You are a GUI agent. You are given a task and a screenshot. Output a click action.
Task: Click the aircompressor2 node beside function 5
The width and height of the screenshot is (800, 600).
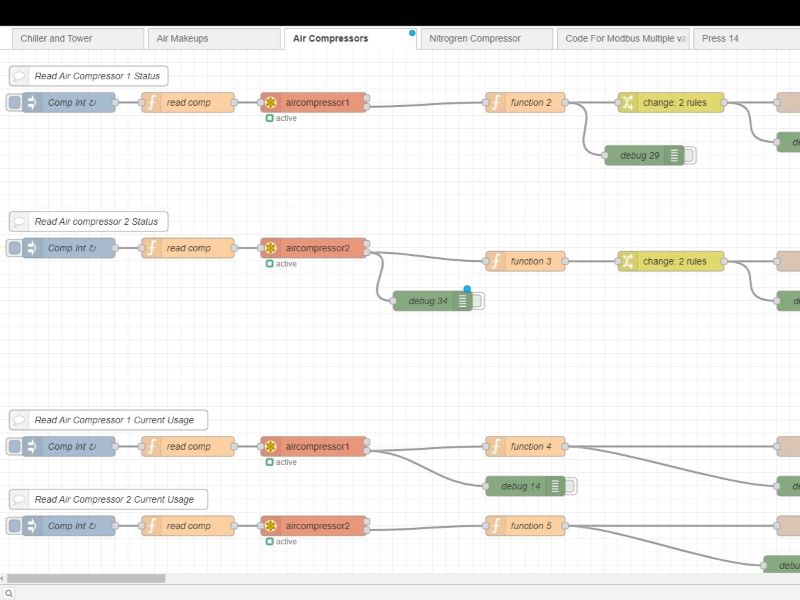[314, 526]
